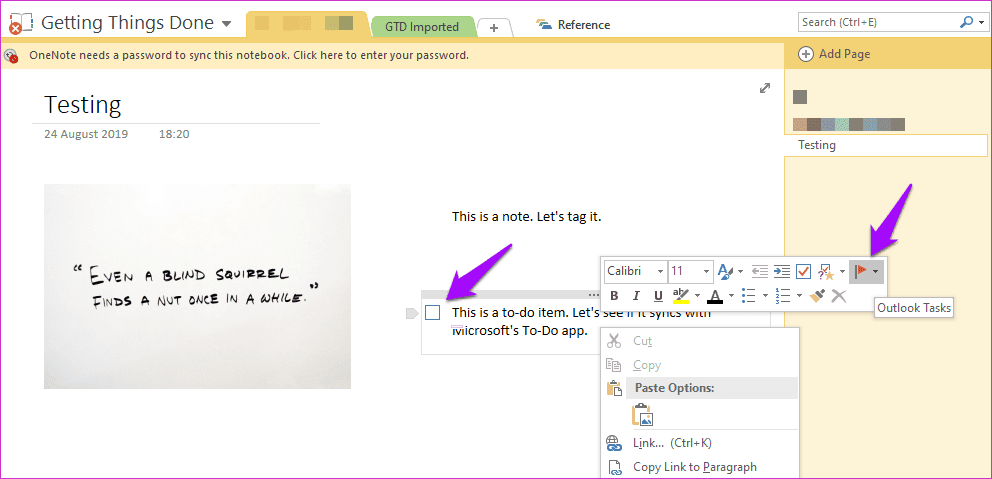The width and height of the screenshot is (992, 479).
Task: Click the note container's top handle bar
Action: [x=511, y=294]
